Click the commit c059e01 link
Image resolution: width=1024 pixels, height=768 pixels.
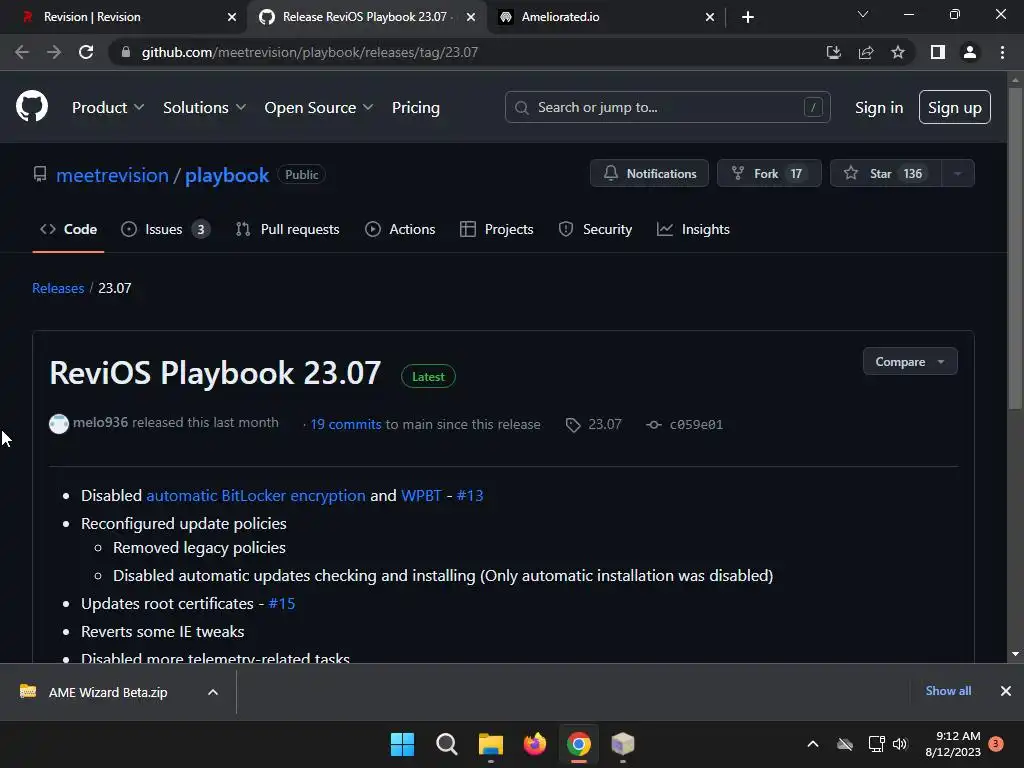[x=696, y=424]
